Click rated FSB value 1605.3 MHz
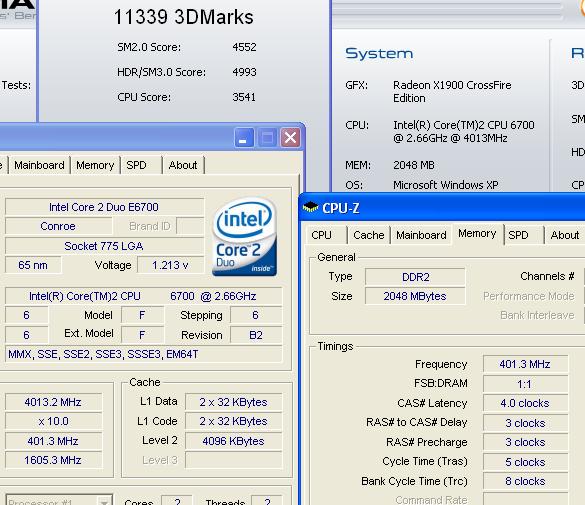The width and height of the screenshot is (585, 505). click(53, 461)
